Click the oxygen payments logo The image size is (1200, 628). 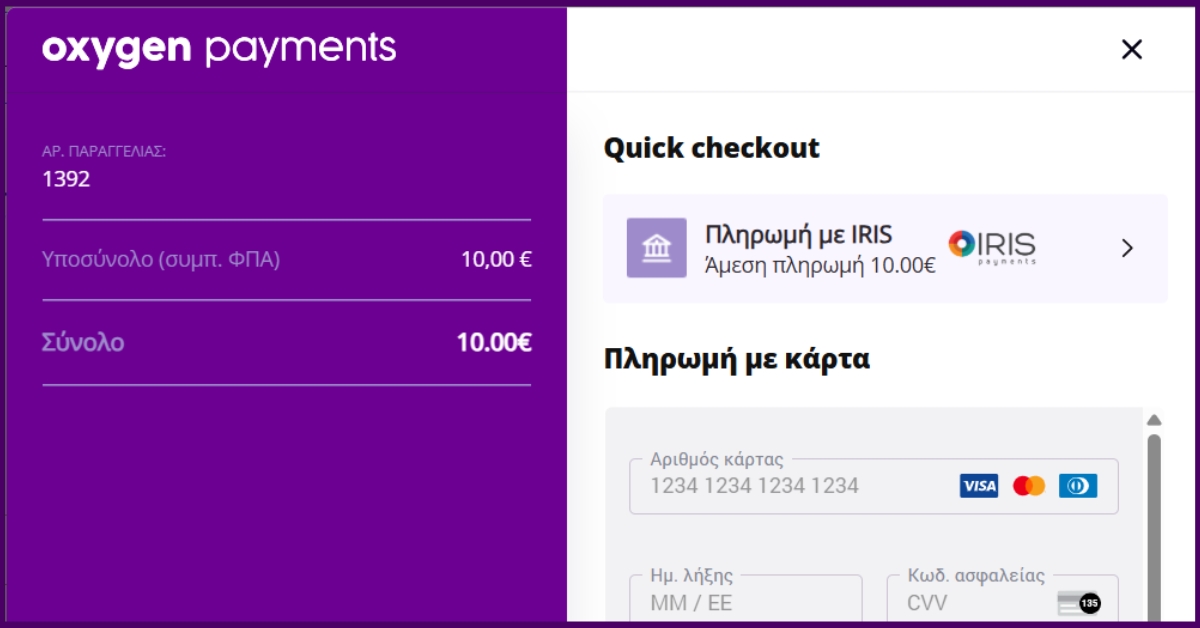[x=219, y=49]
